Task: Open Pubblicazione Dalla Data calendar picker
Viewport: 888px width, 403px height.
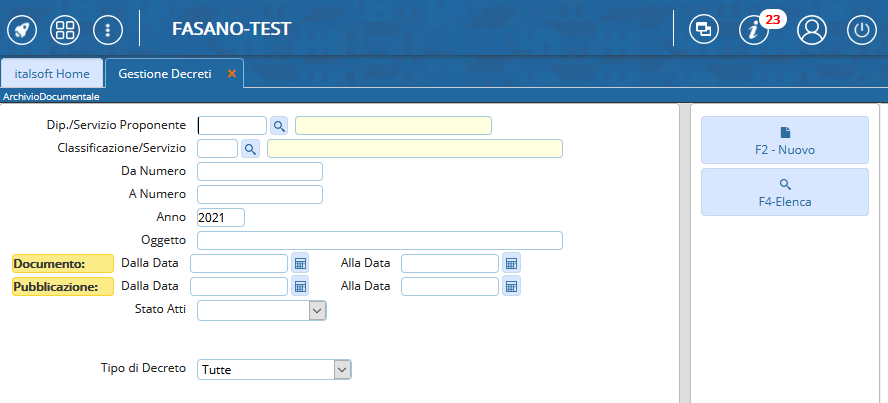Action: tap(300, 286)
